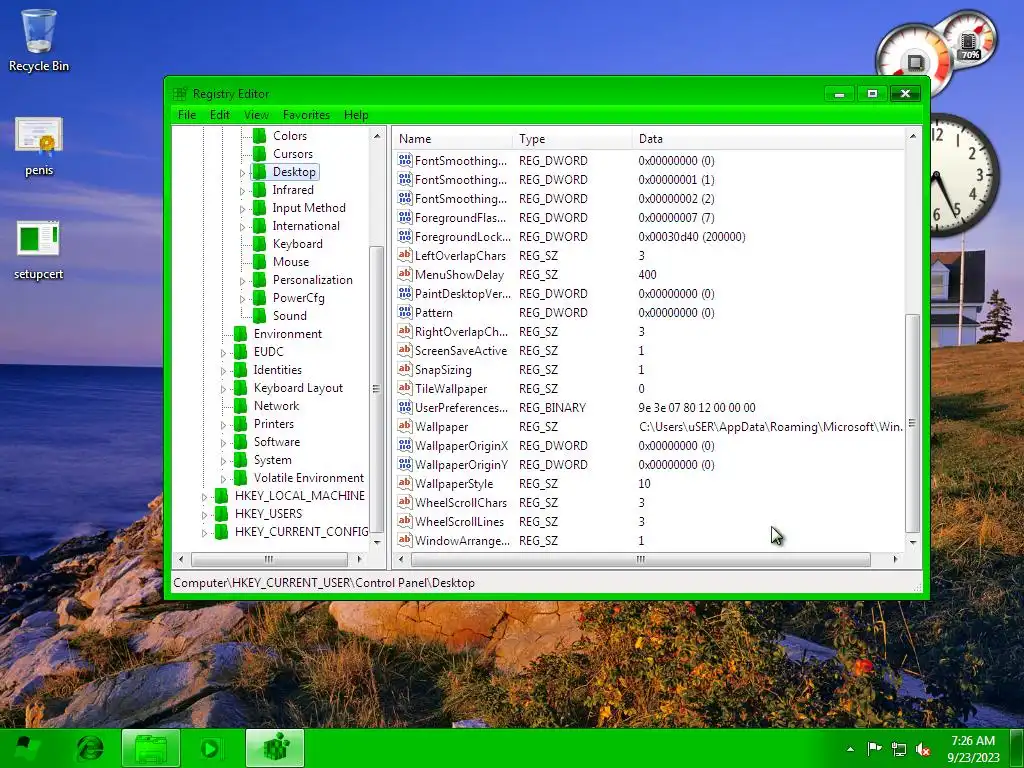
Task: Open Internet Explorer from the taskbar
Action: [x=89, y=748]
